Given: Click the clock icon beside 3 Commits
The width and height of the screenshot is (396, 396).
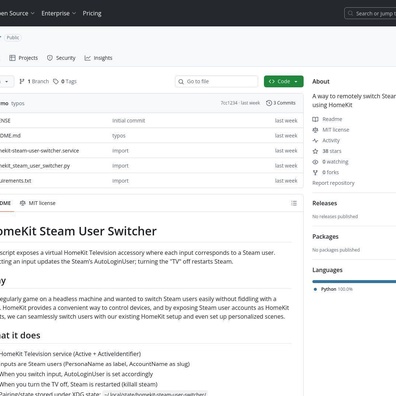Looking at the screenshot, I should [x=269, y=103].
